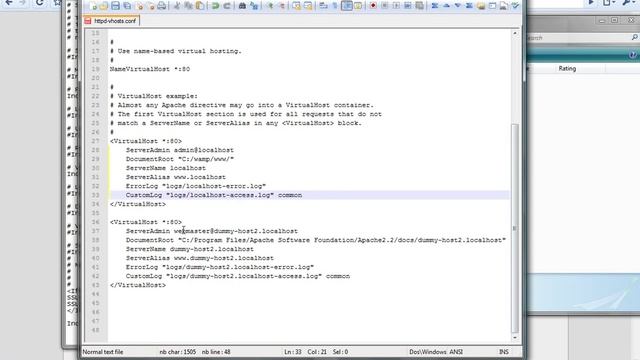Image resolution: width=640 pixels, height=360 pixels.
Task: Toggle INS insert mode in status bar
Action: pos(504,352)
